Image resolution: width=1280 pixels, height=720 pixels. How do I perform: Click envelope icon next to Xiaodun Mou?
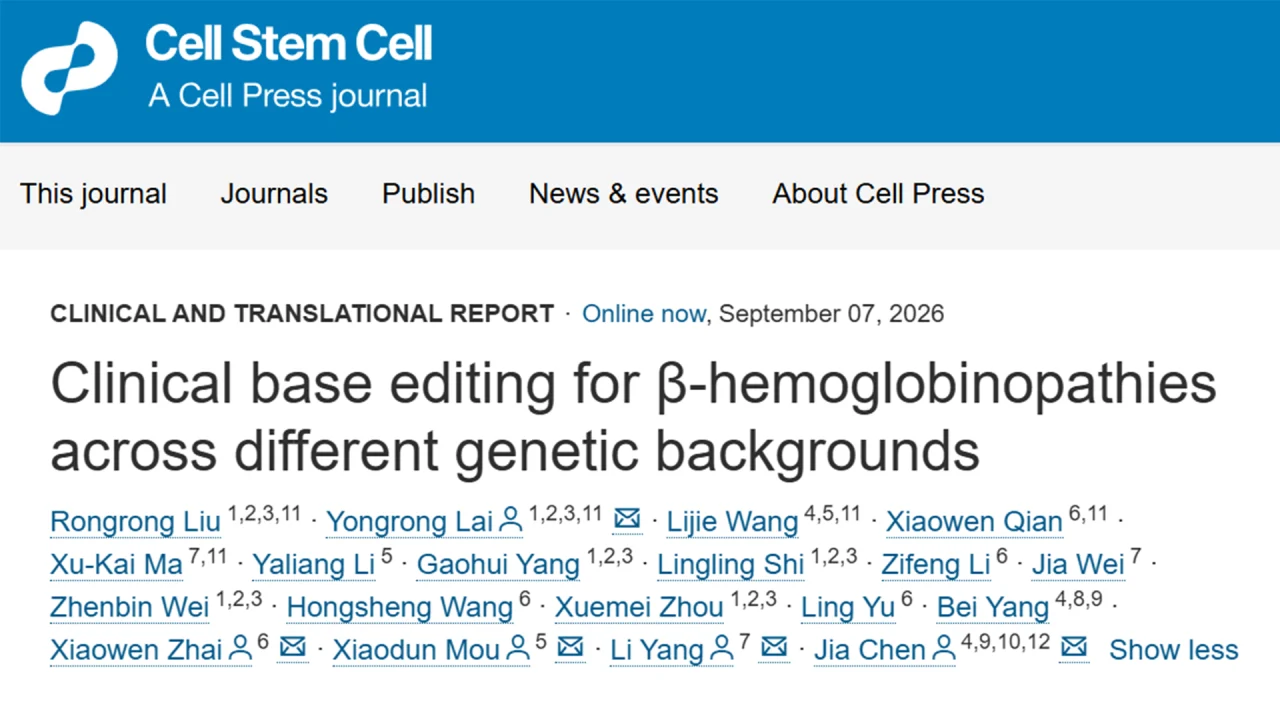[570, 647]
